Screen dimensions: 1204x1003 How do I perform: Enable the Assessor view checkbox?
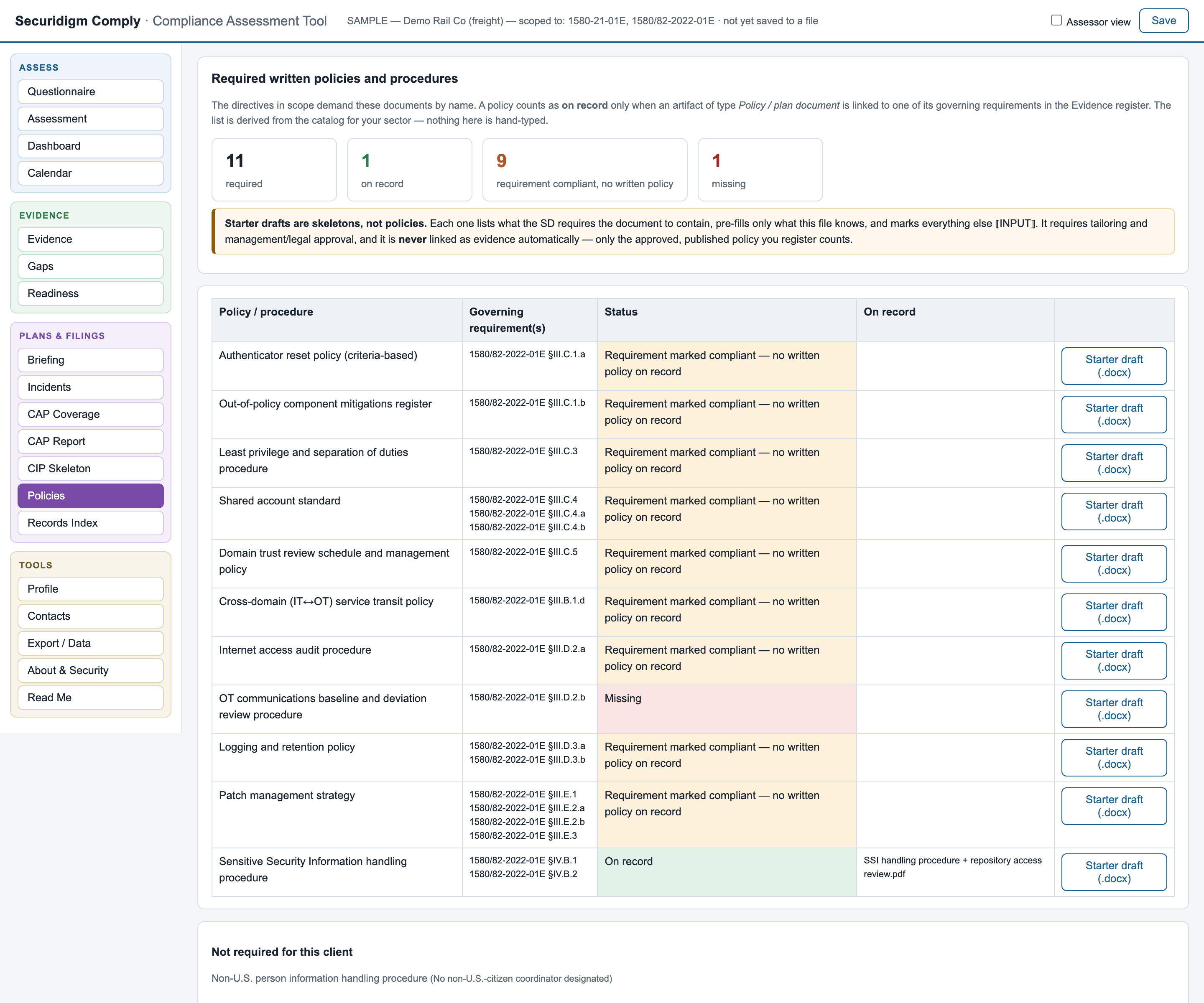coord(1056,20)
